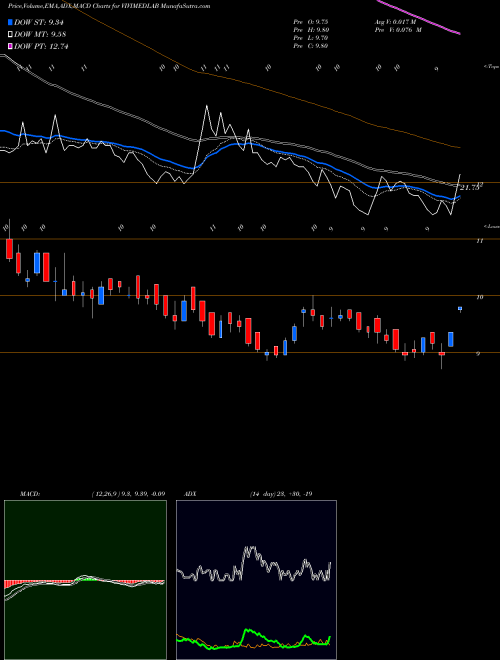Click the white DOW MT legend swatch
This screenshot has height=660, width=500.
10,35
